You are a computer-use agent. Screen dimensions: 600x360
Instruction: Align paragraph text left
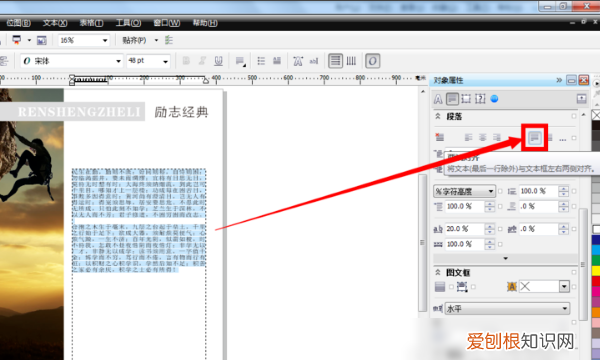coord(468,137)
